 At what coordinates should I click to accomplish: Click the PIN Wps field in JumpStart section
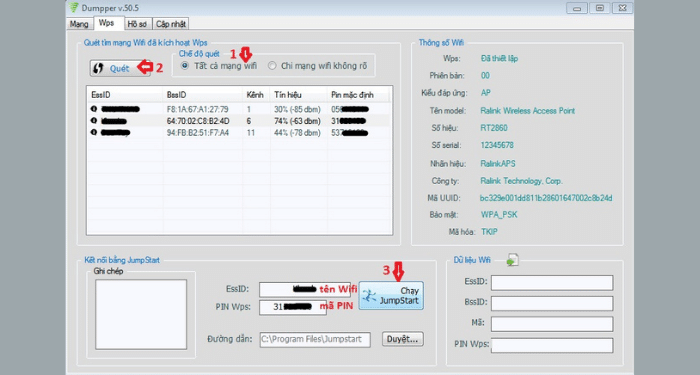coord(293,307)
